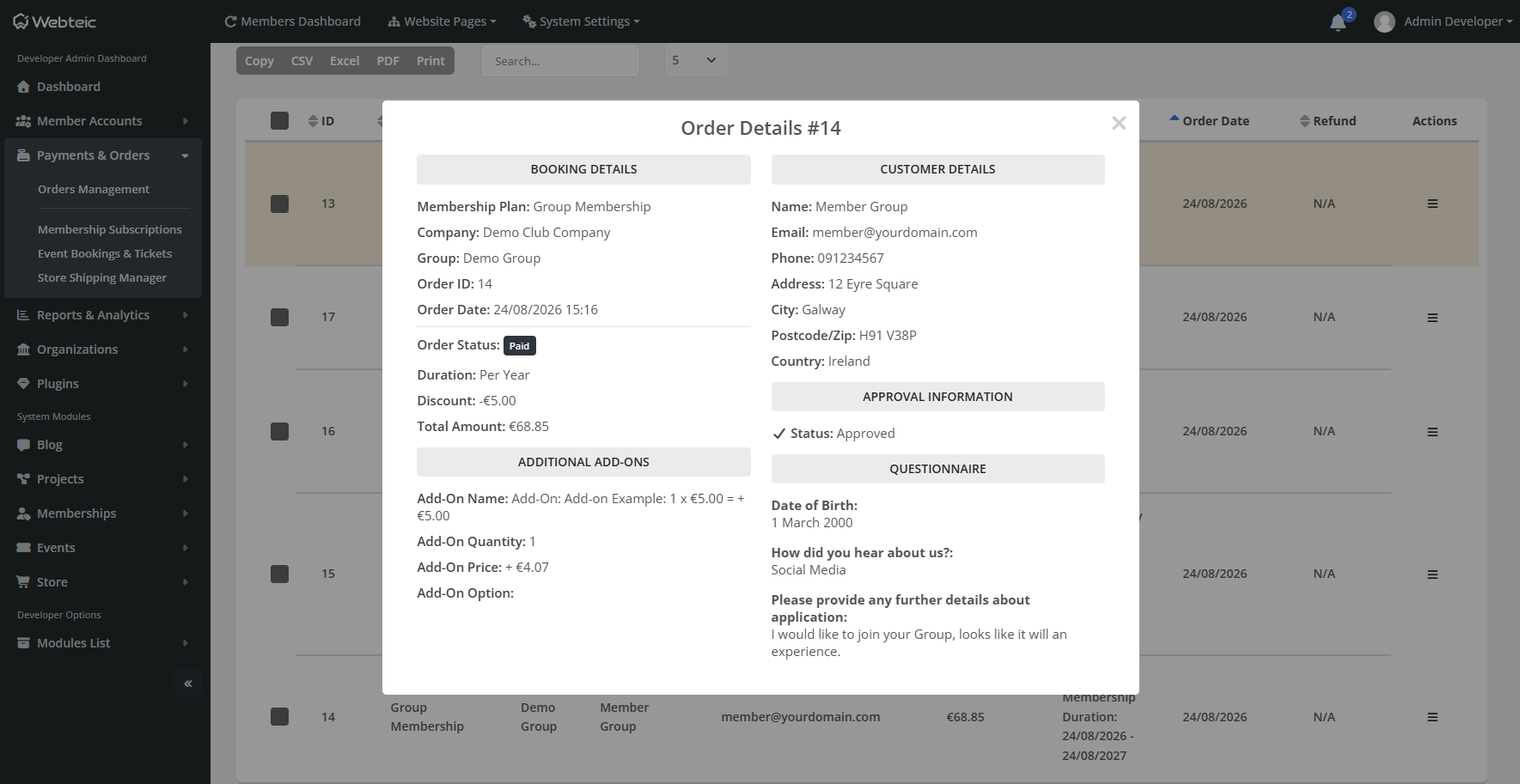Open the Admin Developer avatar icon
The image size is (1520, 784).
1383,21
